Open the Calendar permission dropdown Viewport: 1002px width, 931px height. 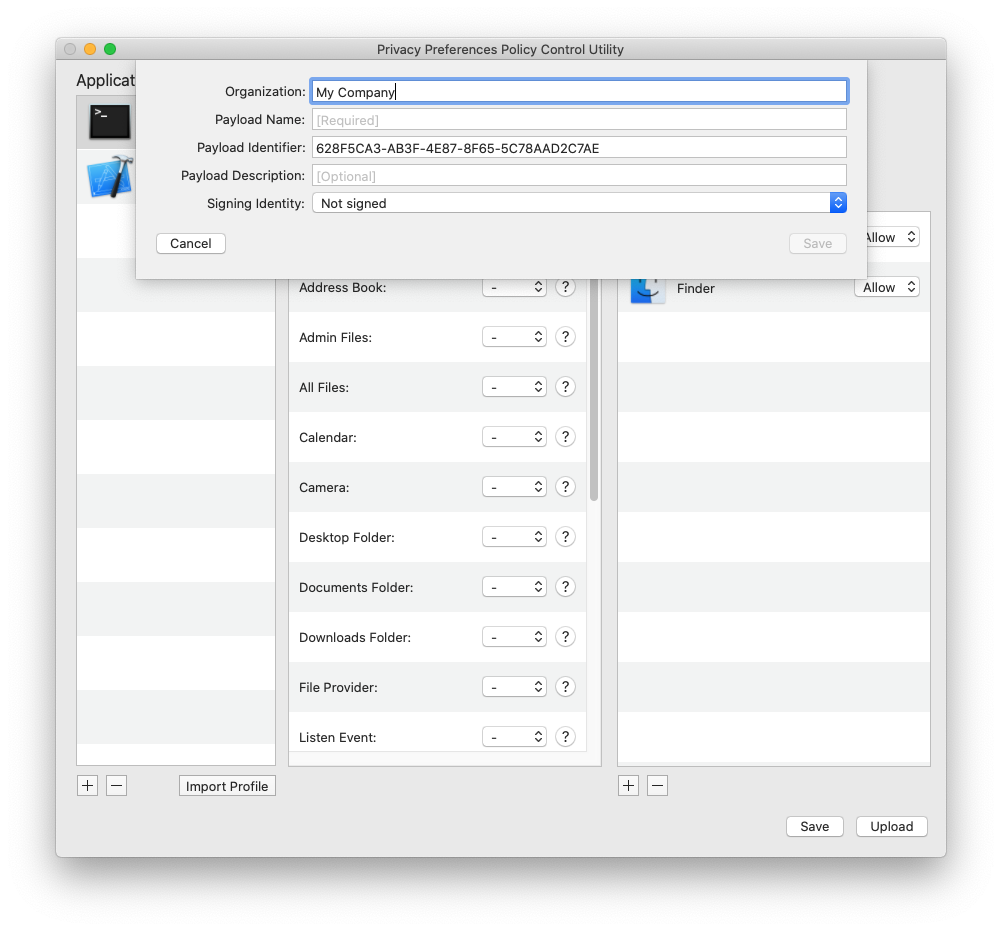point(514,436)
